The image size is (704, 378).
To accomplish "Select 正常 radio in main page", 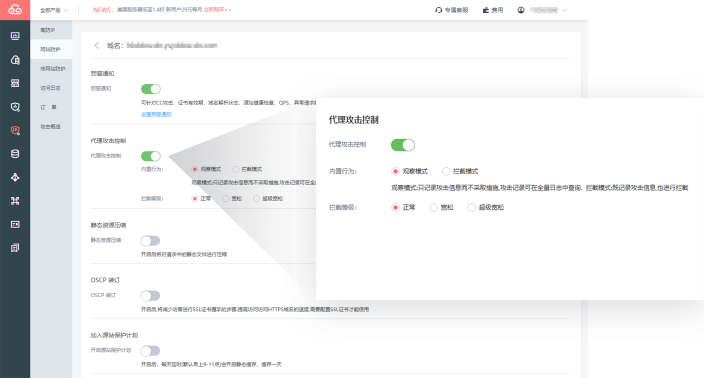I will (195, 198).
